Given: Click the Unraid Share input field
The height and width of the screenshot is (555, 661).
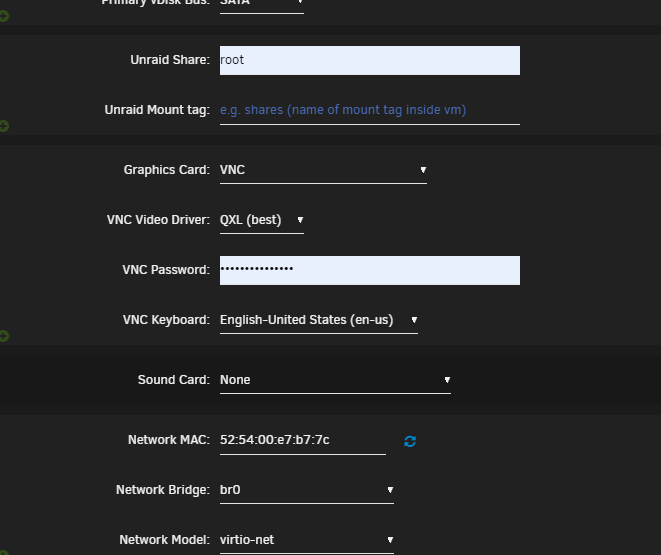Looking at the screenshot, I should [370, 60].
